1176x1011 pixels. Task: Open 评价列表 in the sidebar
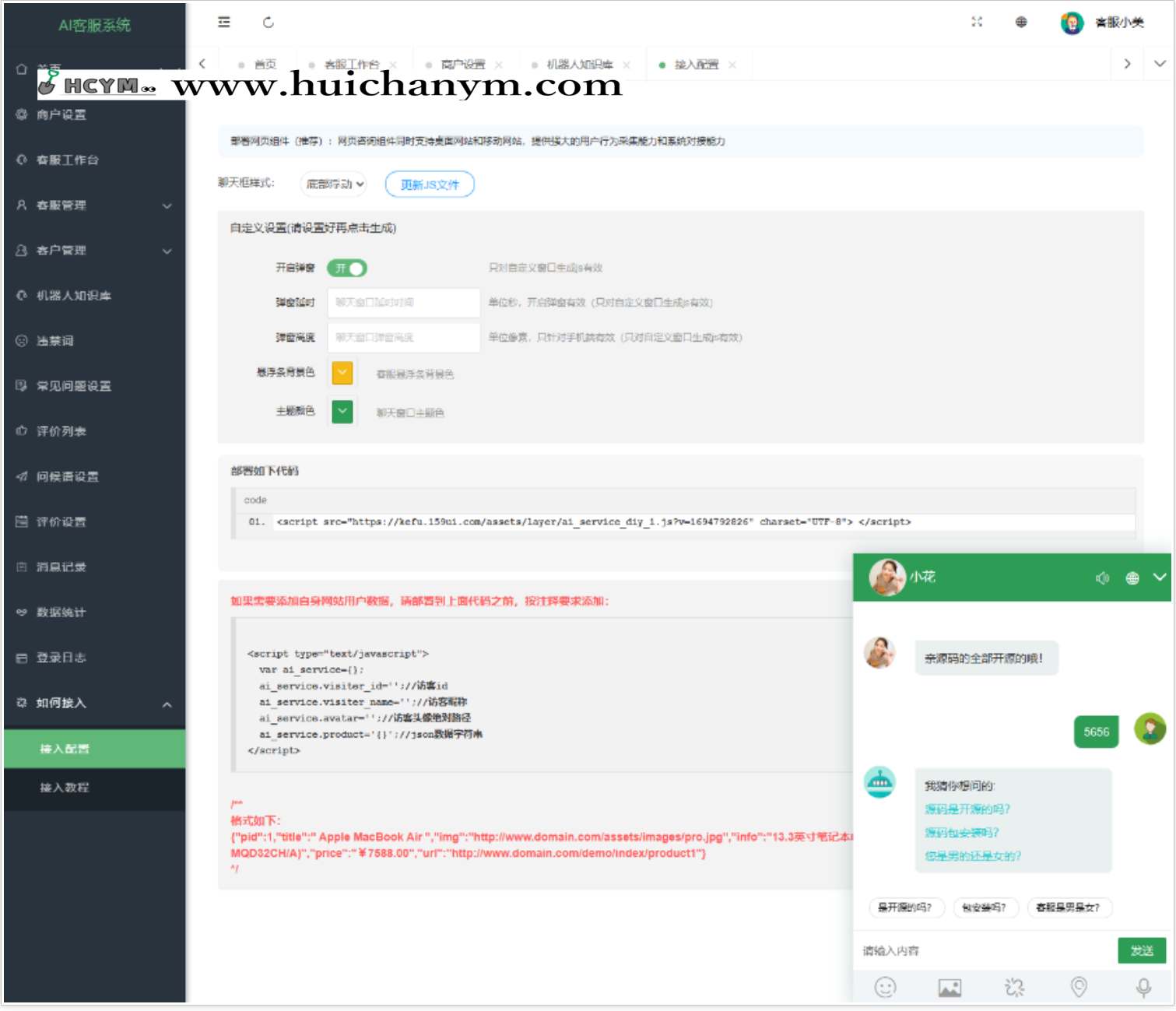[x=94, y=430]
